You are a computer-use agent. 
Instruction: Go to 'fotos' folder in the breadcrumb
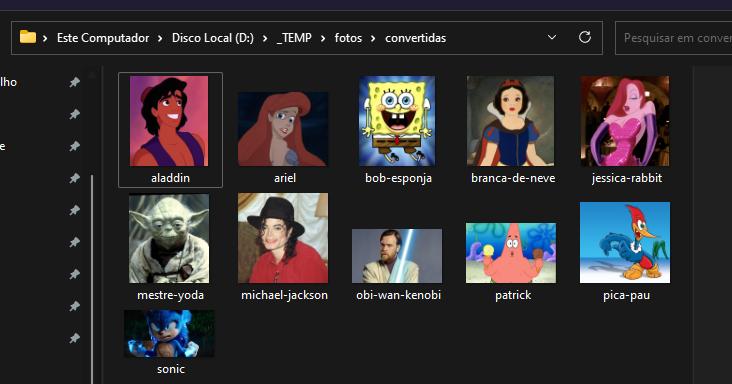click(x=348, y=38)
